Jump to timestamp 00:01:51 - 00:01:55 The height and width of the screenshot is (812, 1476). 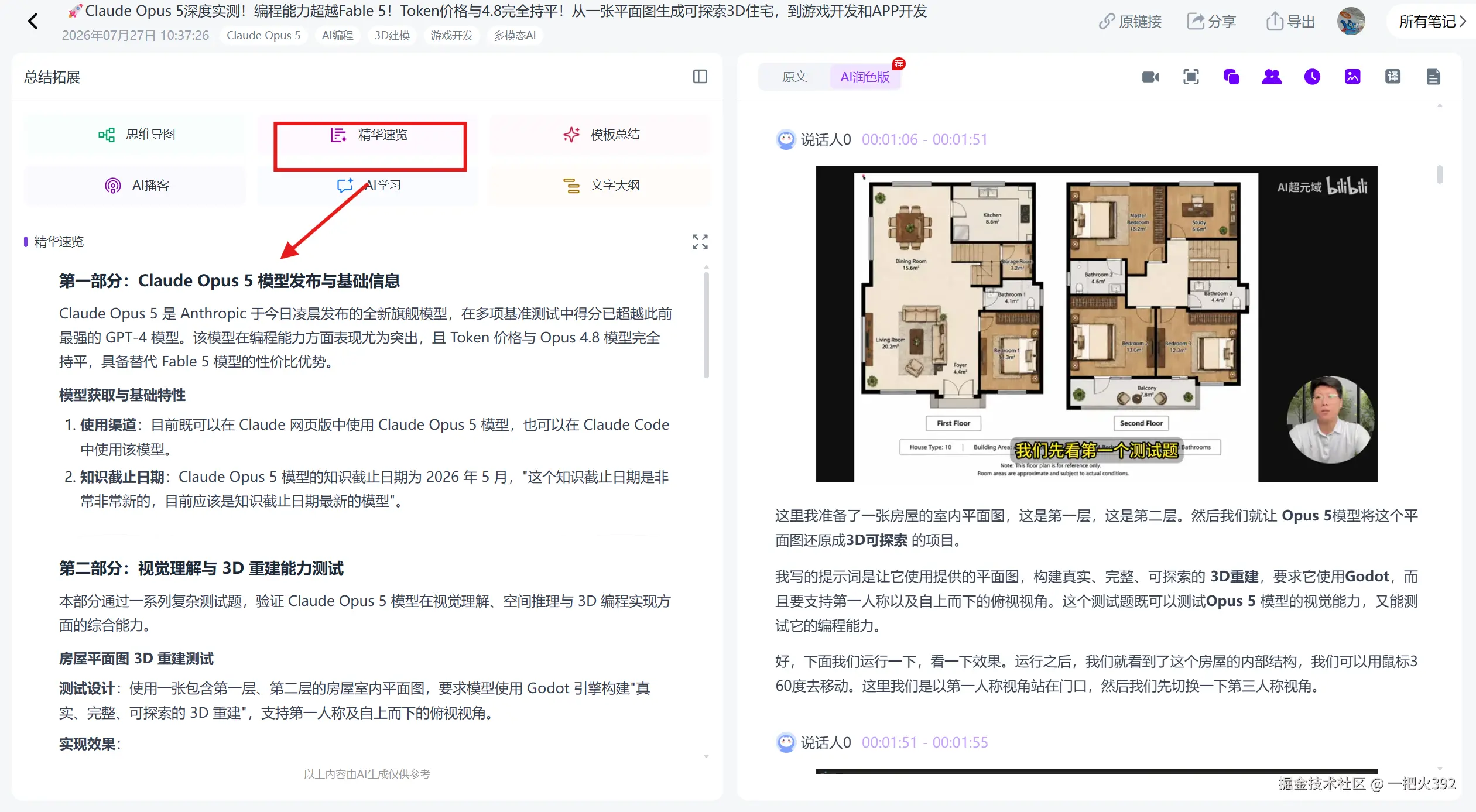pyautogui.click(x=924, y=743)
